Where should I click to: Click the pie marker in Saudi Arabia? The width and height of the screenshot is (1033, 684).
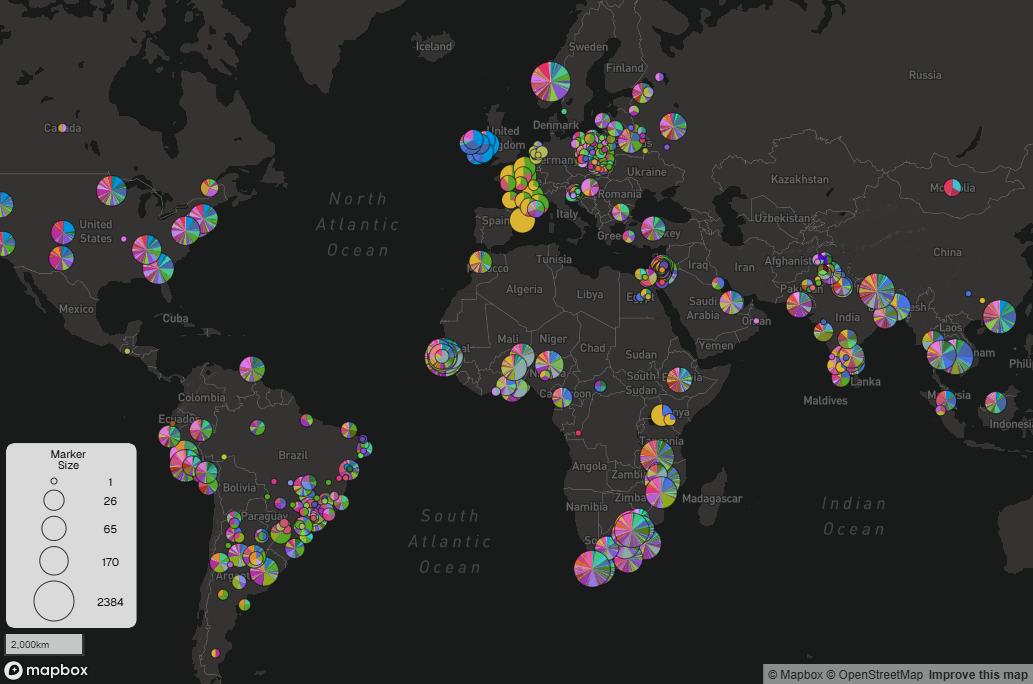(731, 302)
